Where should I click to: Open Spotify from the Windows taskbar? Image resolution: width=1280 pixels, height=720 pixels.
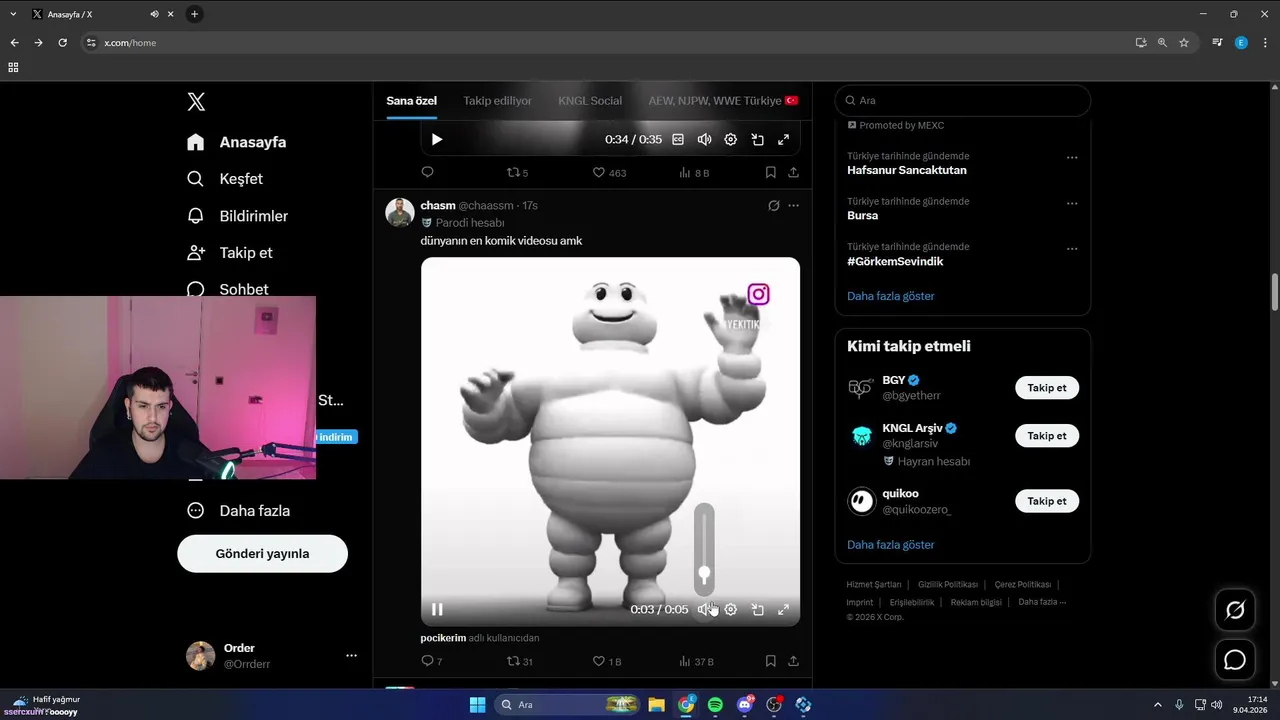pyautogui.click(x=715, y=705)
